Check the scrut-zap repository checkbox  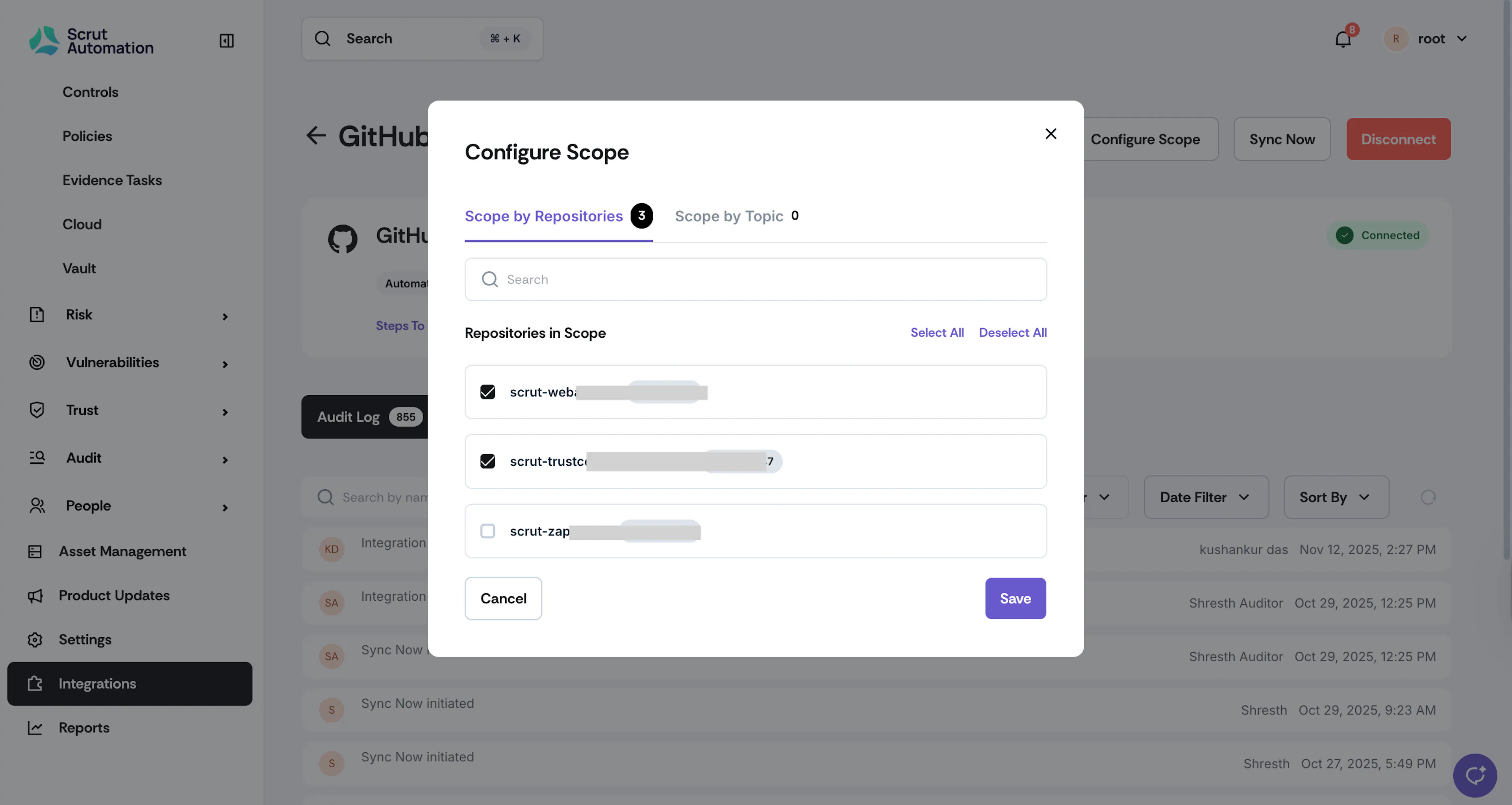(x=487, y=531)
